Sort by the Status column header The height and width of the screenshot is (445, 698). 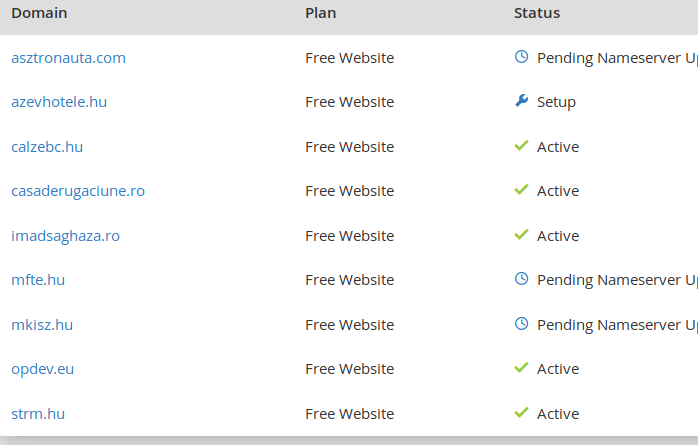pyautogui.click(x=537, y=13)
